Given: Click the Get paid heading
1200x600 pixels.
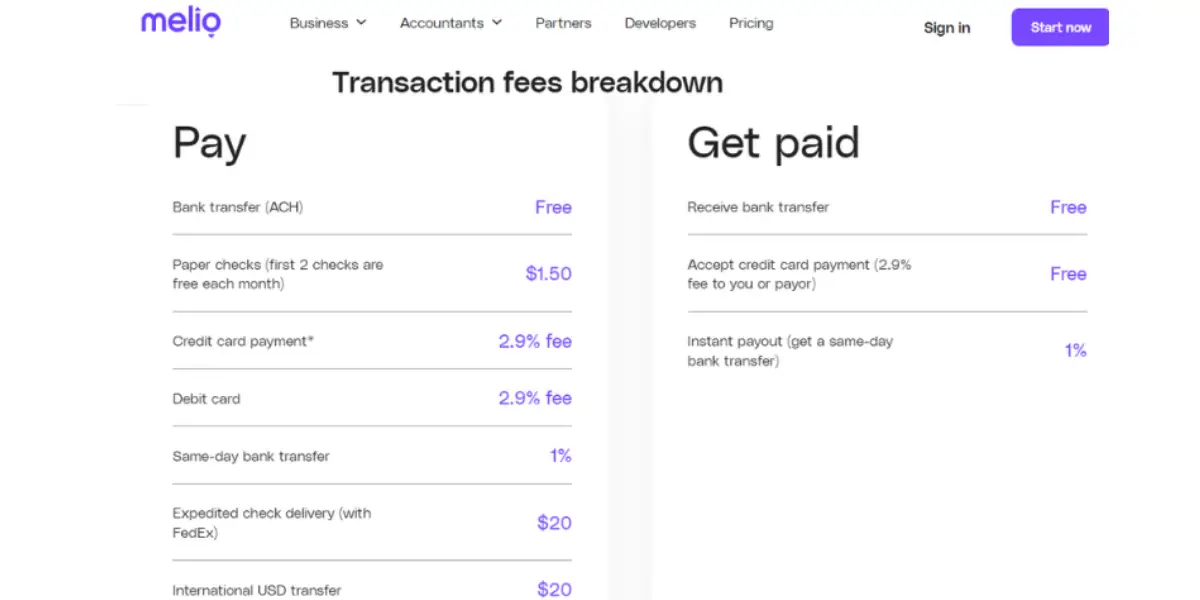Looking at the screenshot, I should (773, 143).
